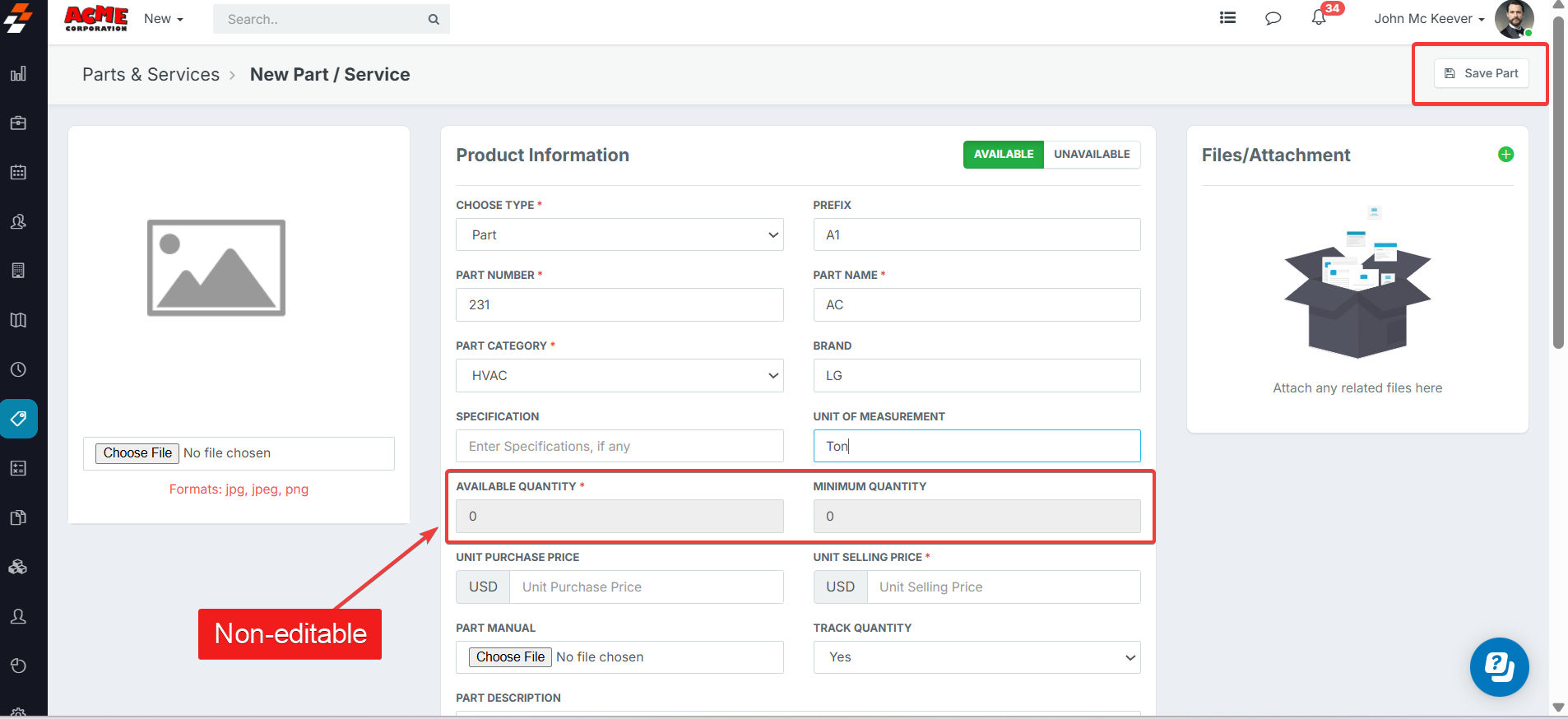Expand the Part Category dropdown
The image size is (1568, 719).
pyautogui.click(x=619, y=376)
